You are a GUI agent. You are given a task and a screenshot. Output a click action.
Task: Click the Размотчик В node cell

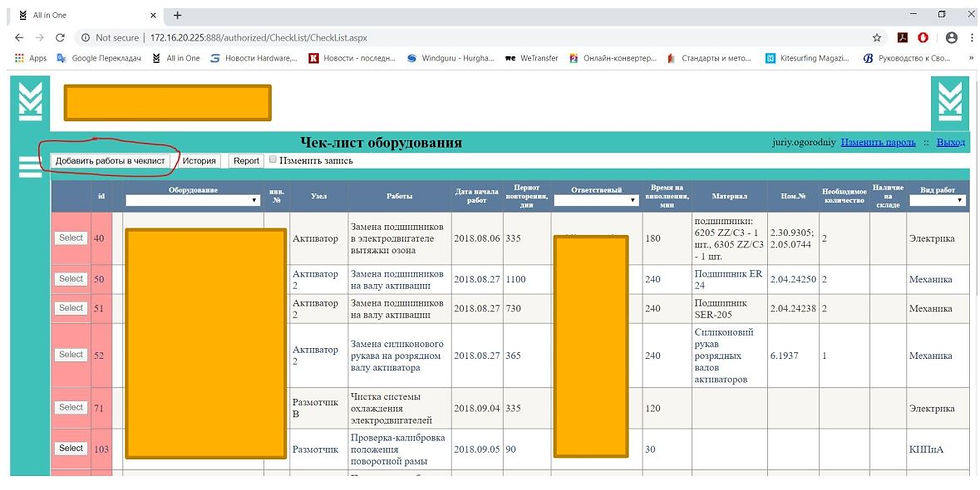(x=319, y=408)
